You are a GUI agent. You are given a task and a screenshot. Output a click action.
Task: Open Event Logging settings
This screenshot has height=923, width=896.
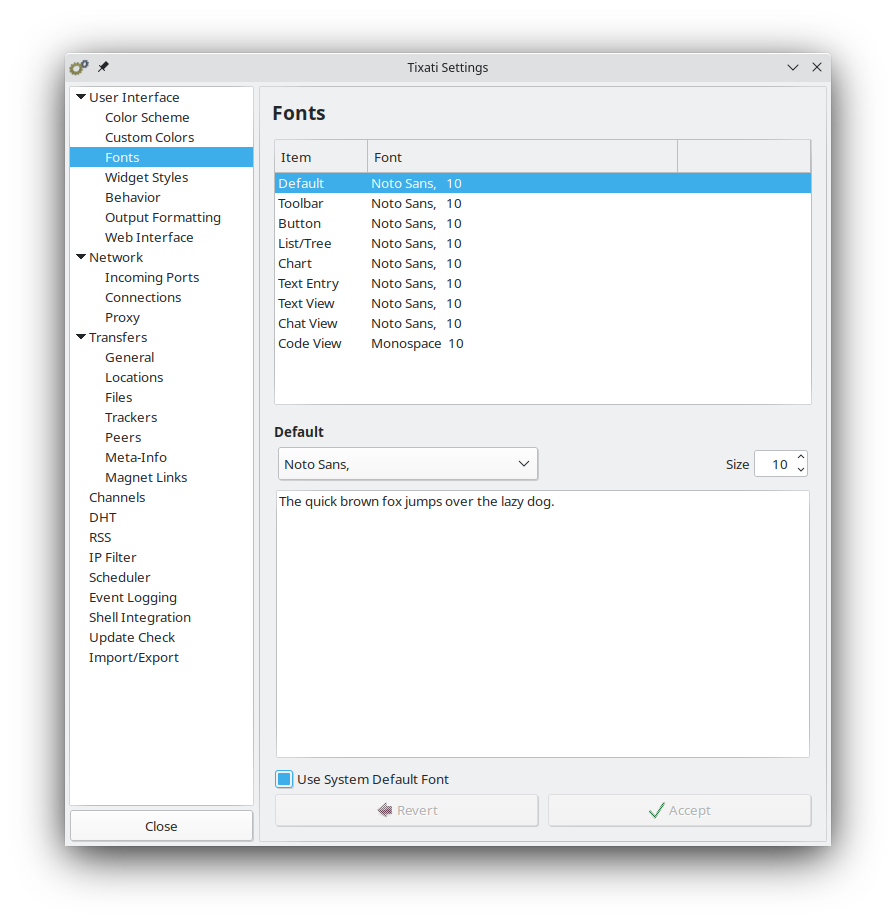point(133,597)
